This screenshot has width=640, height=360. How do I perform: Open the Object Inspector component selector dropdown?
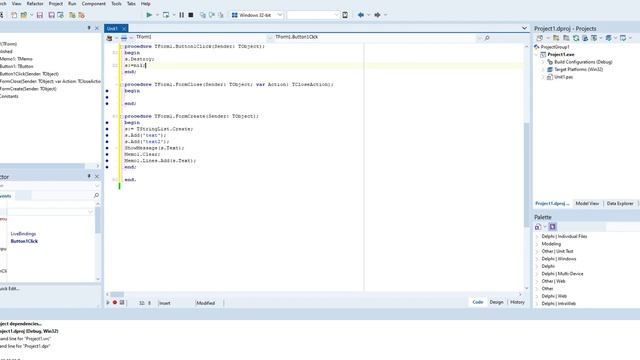(96, 186)
